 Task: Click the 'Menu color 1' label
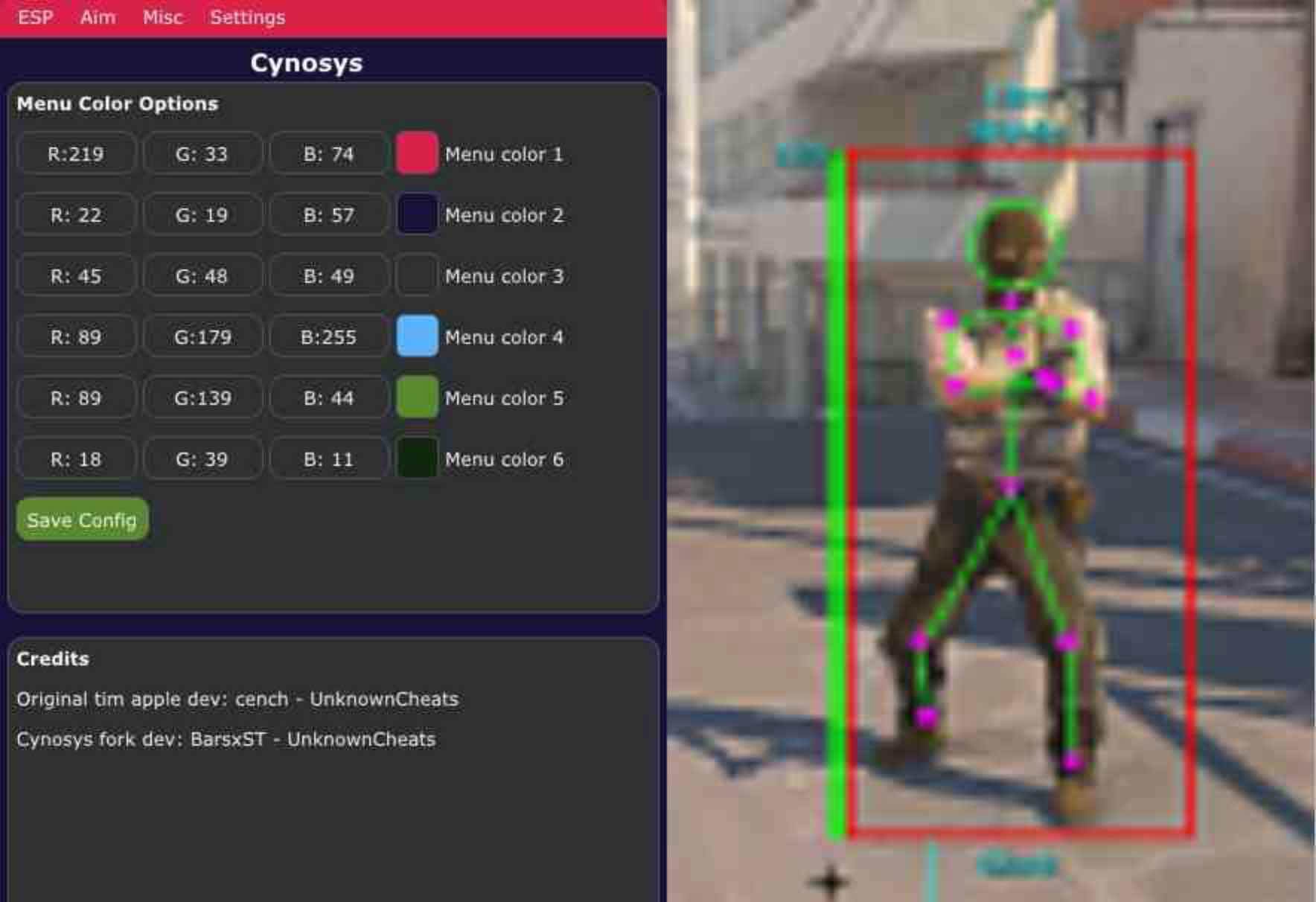(x=504, y=154)
